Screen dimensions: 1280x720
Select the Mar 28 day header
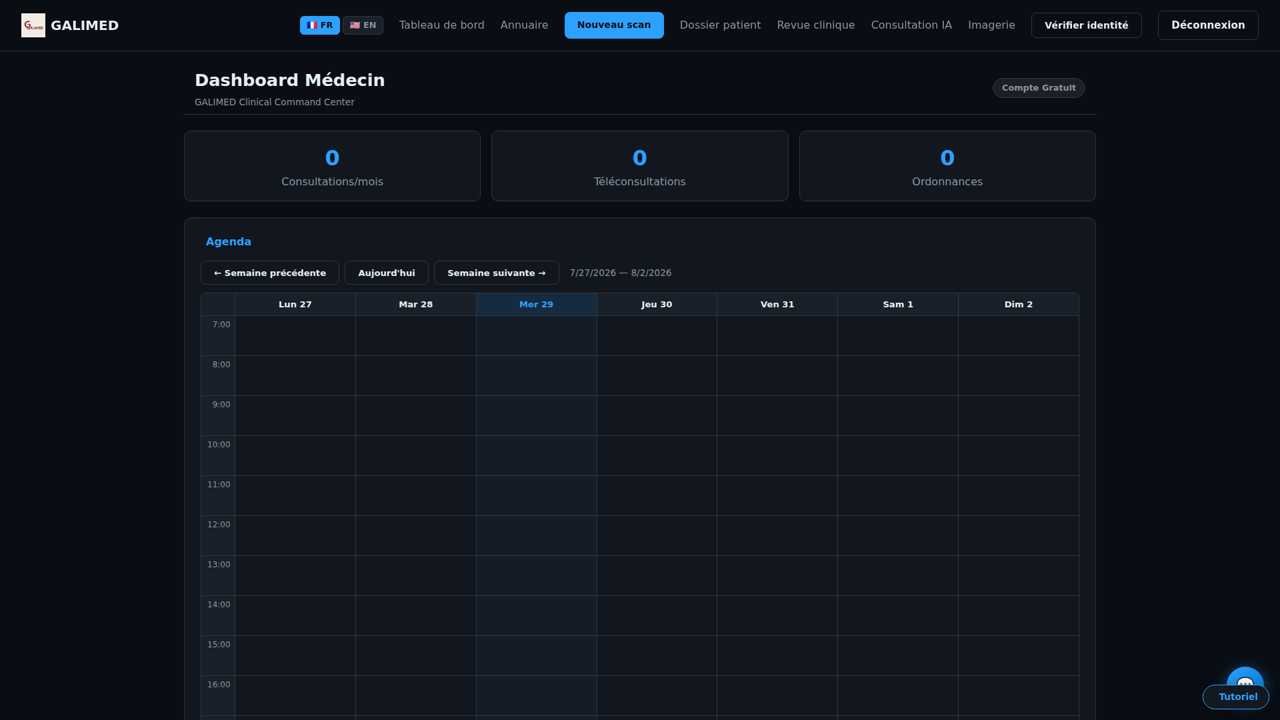416,304
